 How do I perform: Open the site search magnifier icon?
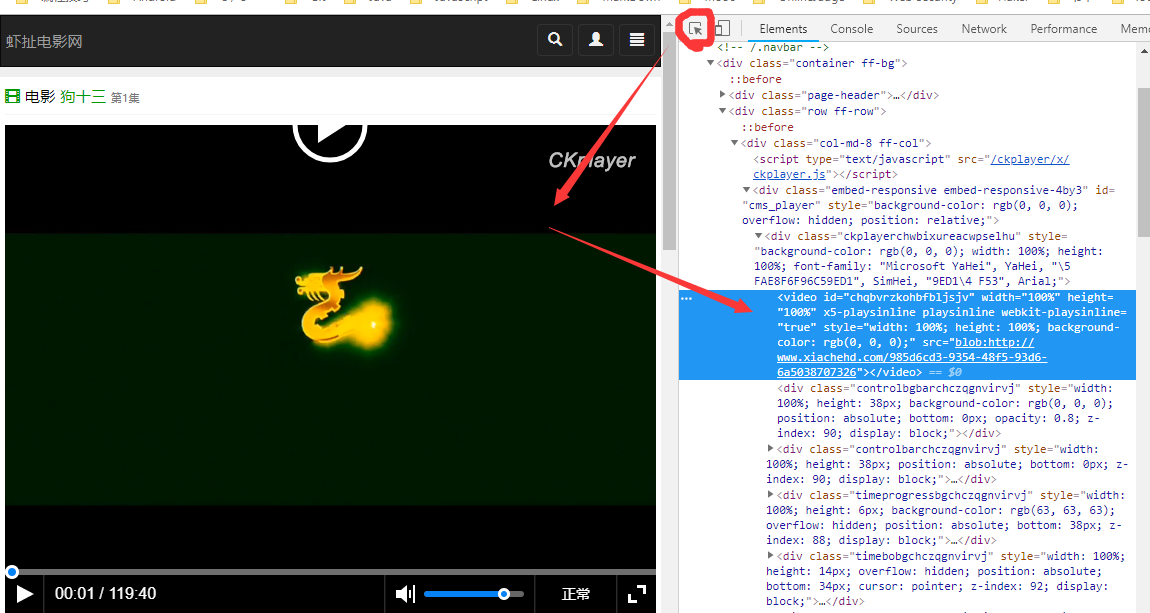click(x=555, y=40)
